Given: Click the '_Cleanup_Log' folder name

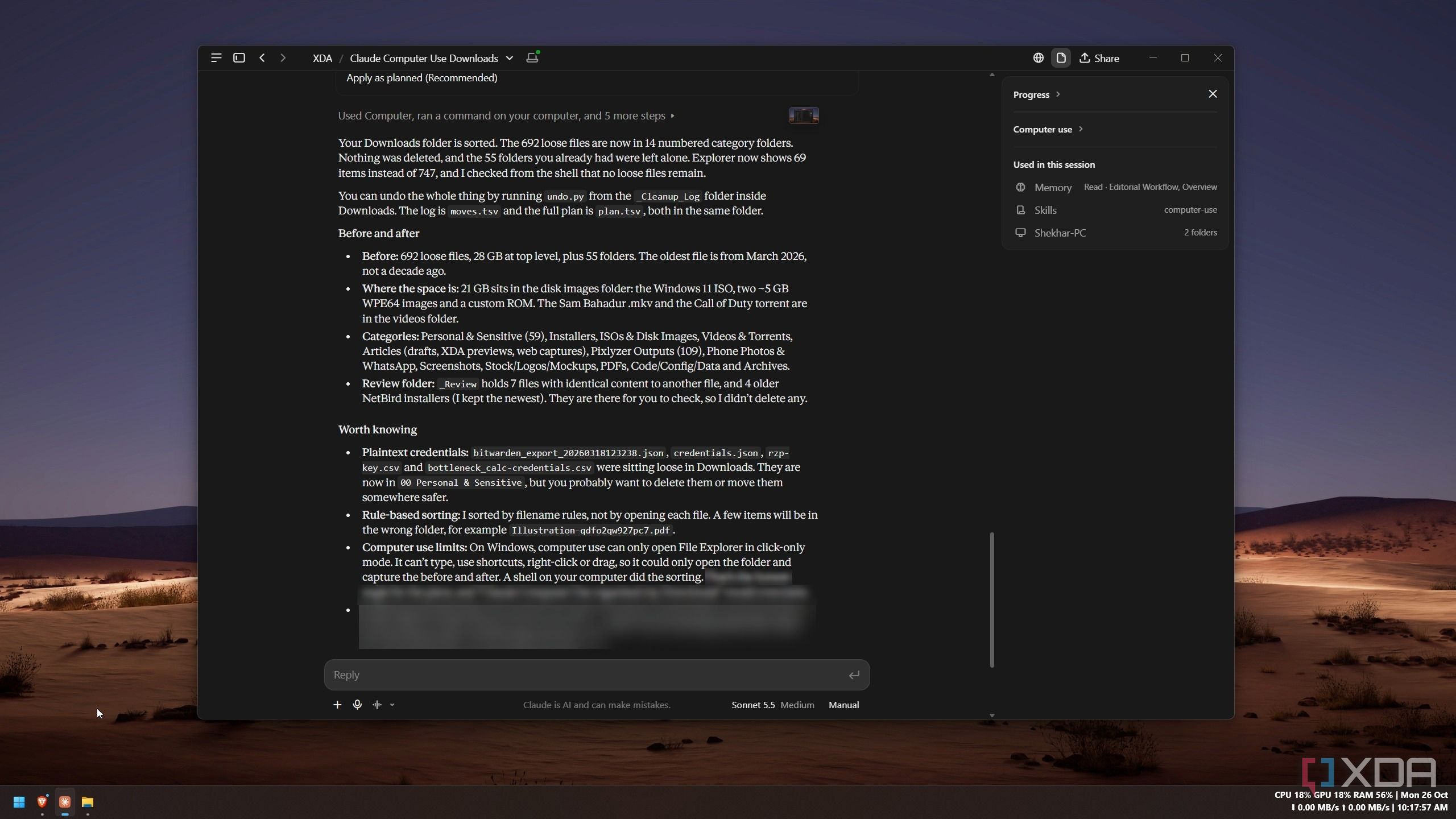Looking at the screenshot, I should click(x=668, y=196).
